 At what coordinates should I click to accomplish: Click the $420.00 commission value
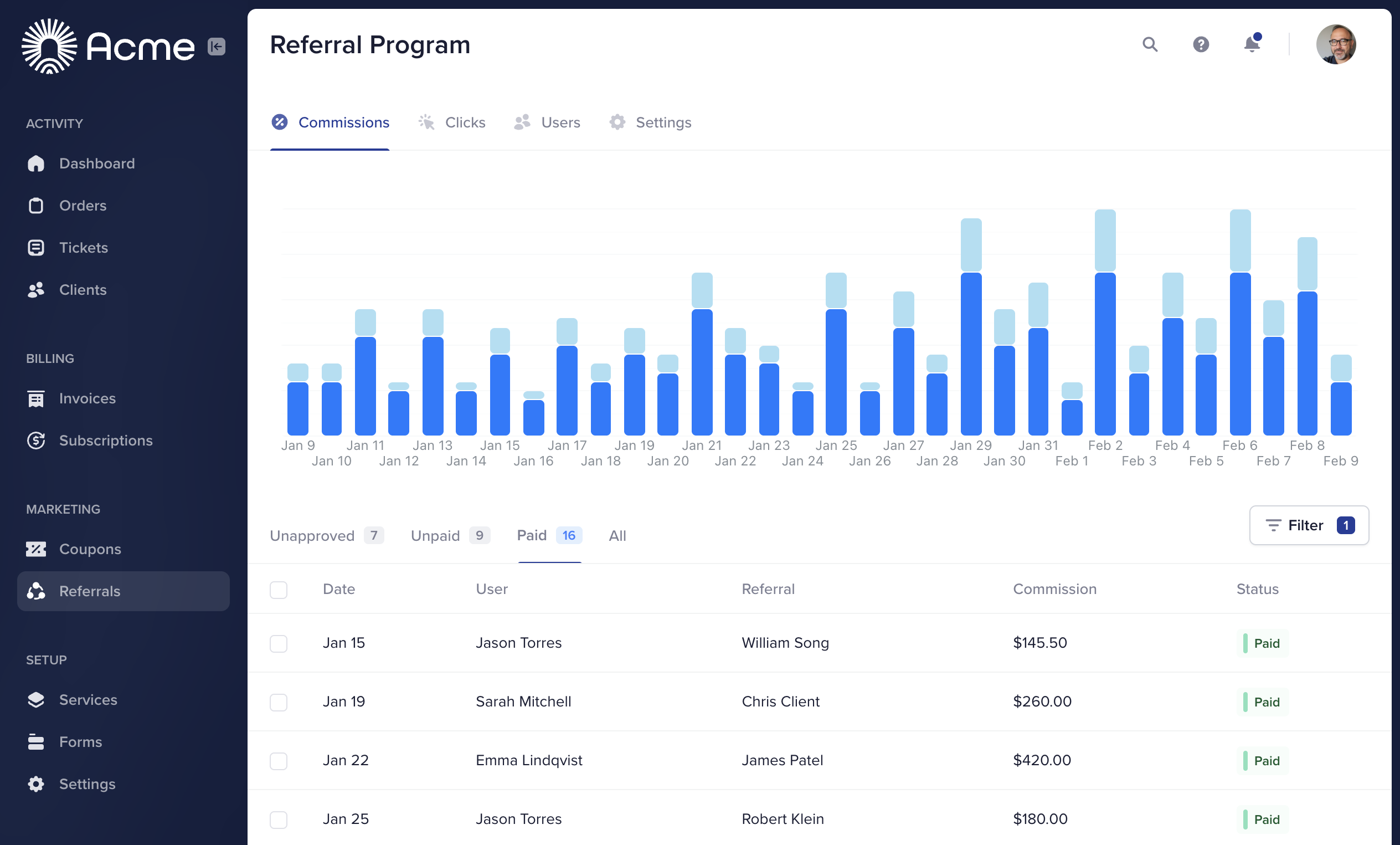[x=1042, y=760]
